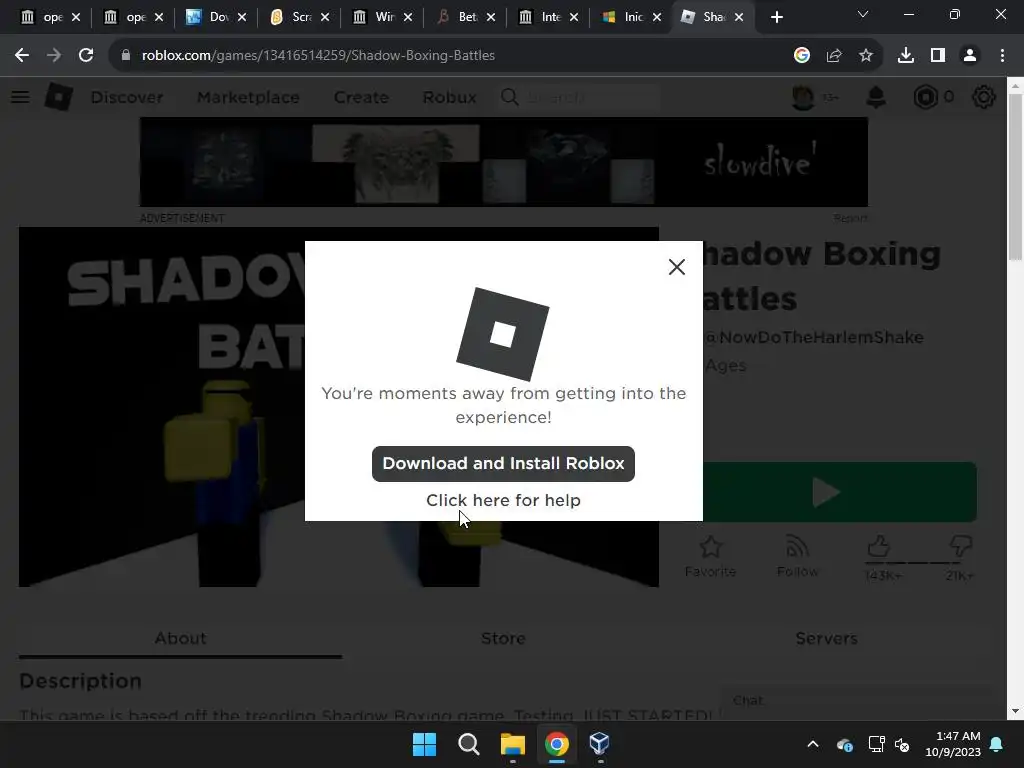The image size is (1024, 768).
Task: Open a new browser tab
Action: (x=776, y=17)
